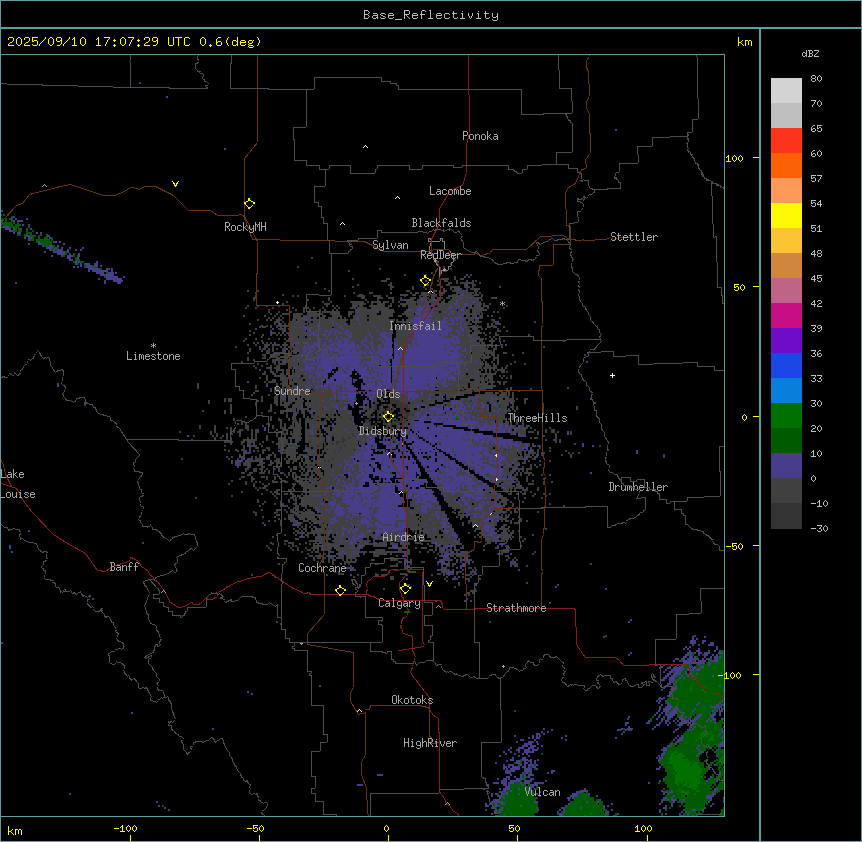Select the Sylvan label
This screenshot has height=842, width=862.
coord(390,245)
